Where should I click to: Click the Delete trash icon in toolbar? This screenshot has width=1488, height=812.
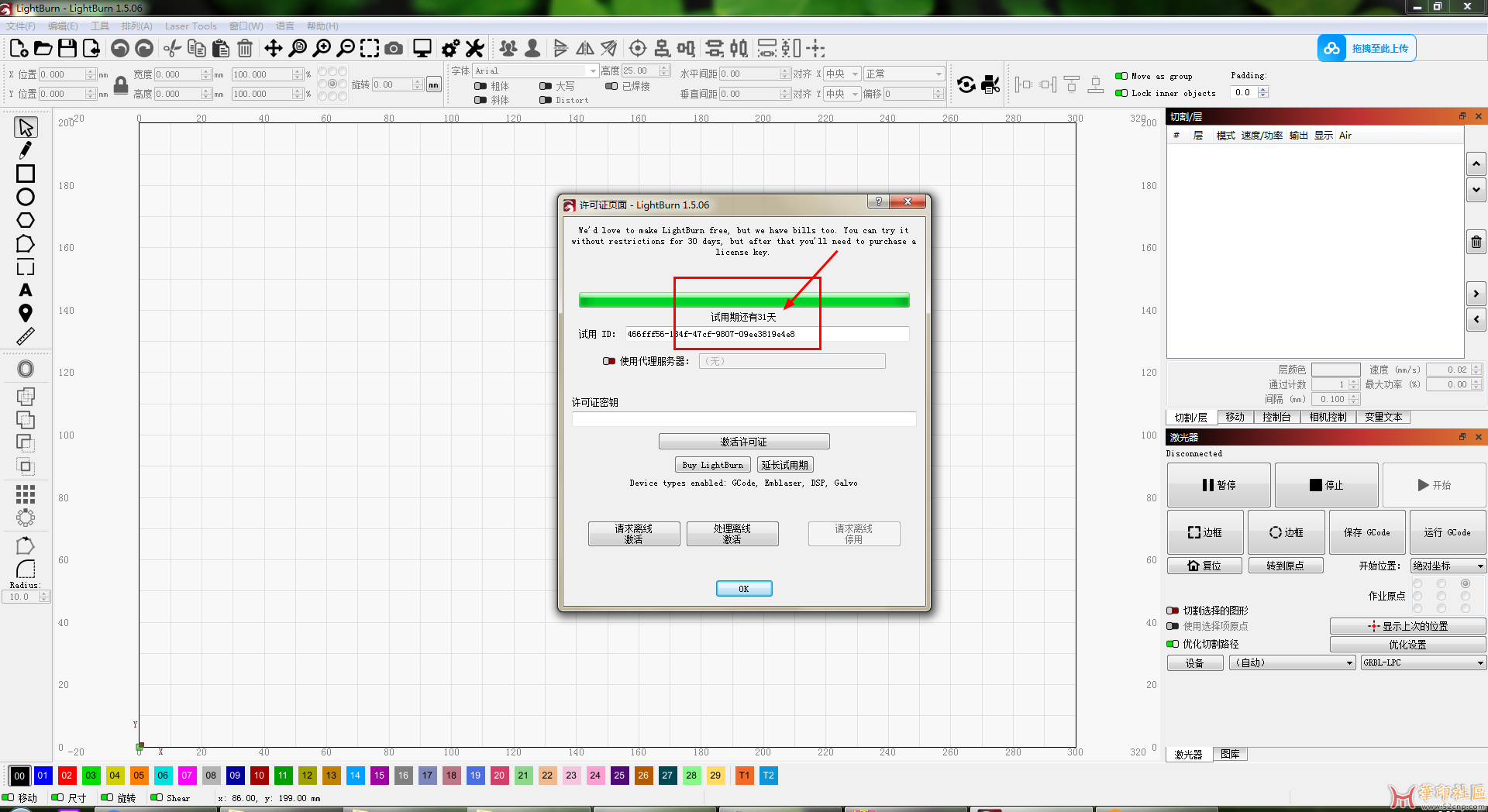245,48
